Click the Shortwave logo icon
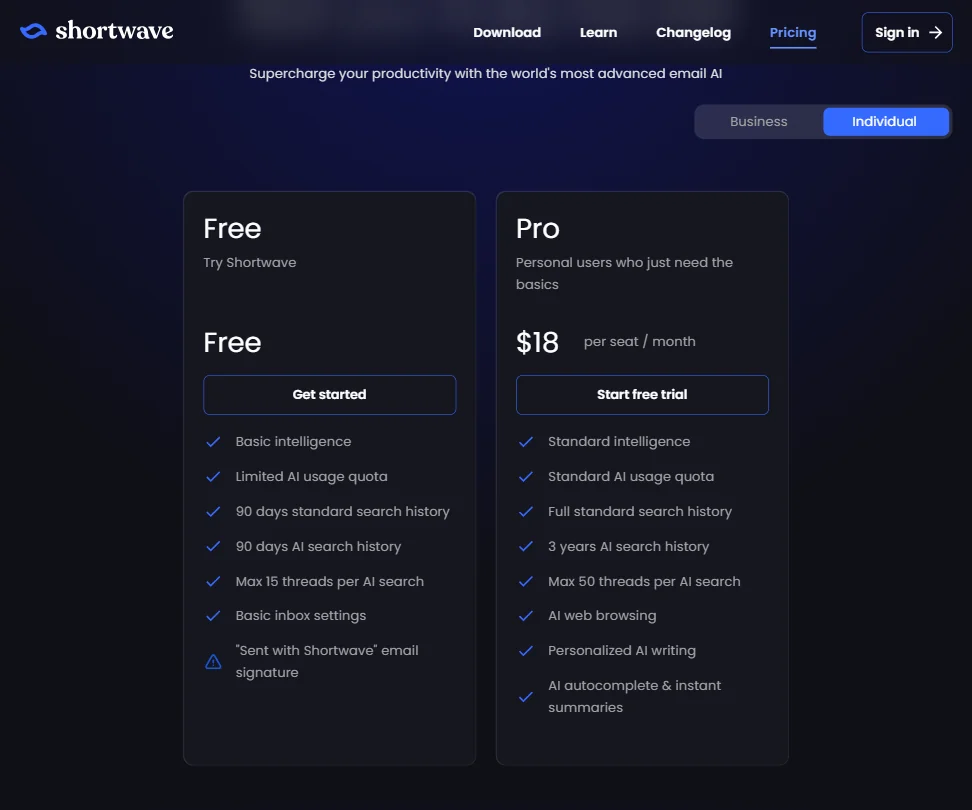 [33, 31]
